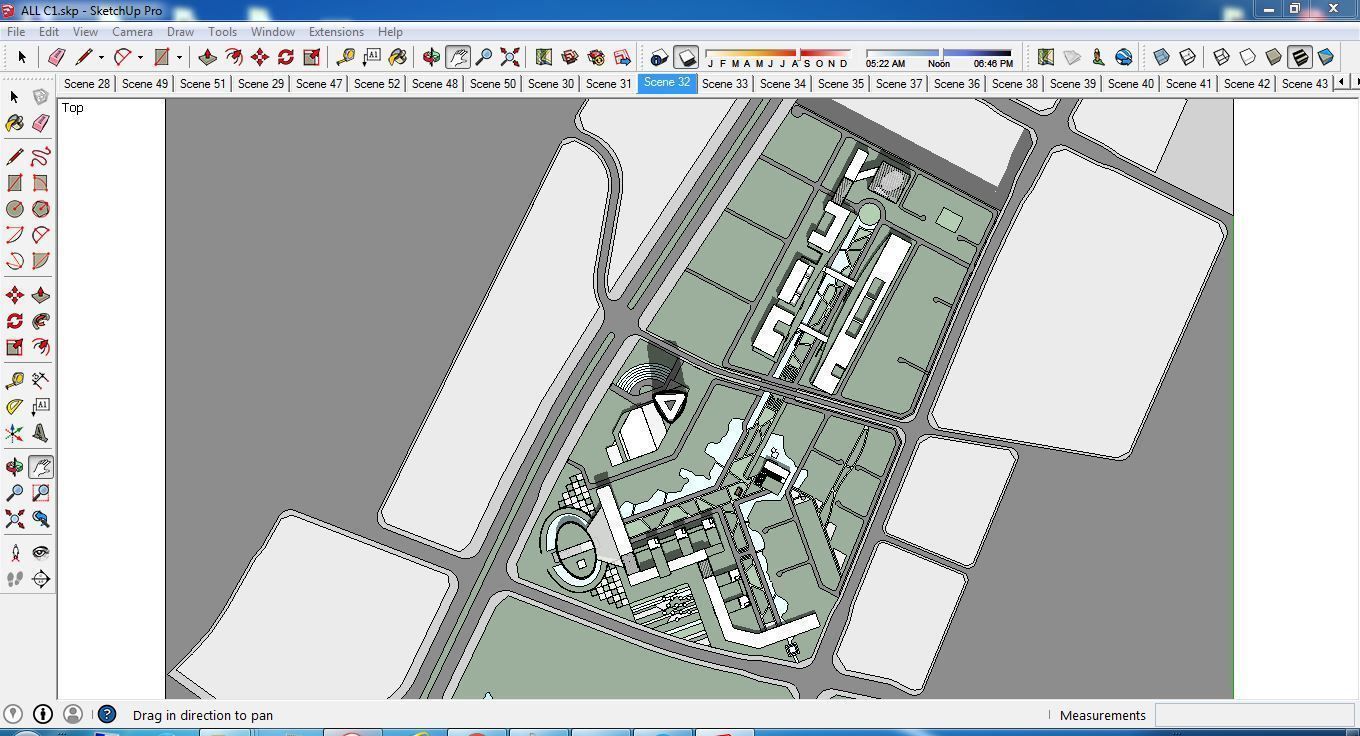Screen dimensions: 1360x736
Task: Click Zoom Extents in top toolbar
Action: click(x=510, y=57)
